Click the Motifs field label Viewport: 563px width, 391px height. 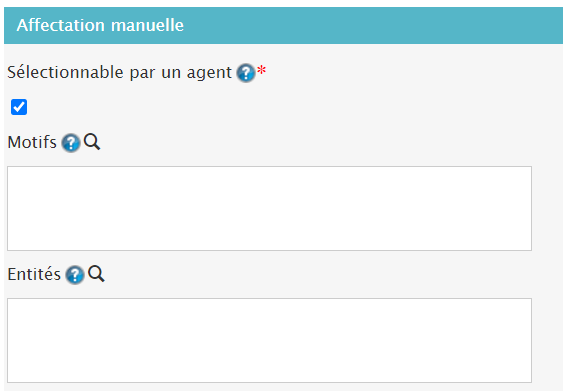(32, 142)
